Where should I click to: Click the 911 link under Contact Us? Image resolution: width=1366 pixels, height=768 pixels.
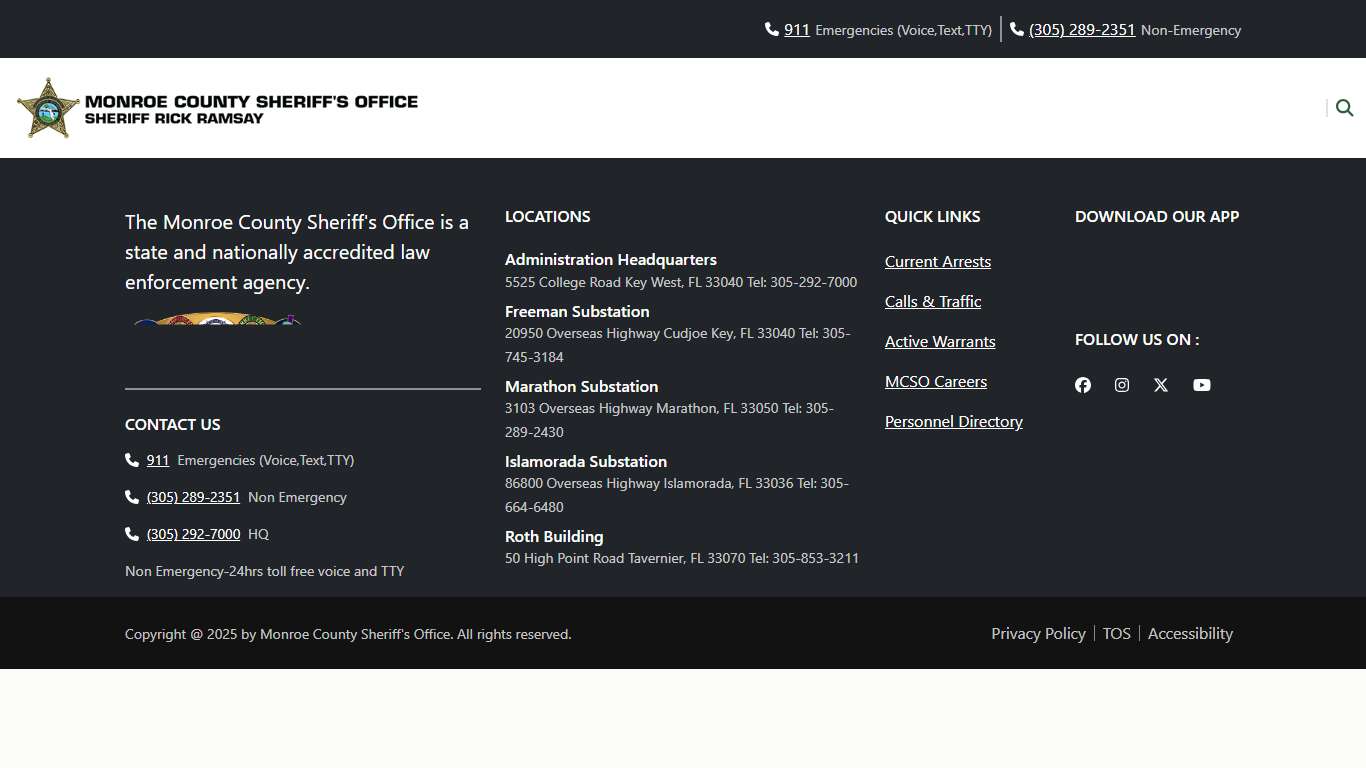click(x=158, y=461)
